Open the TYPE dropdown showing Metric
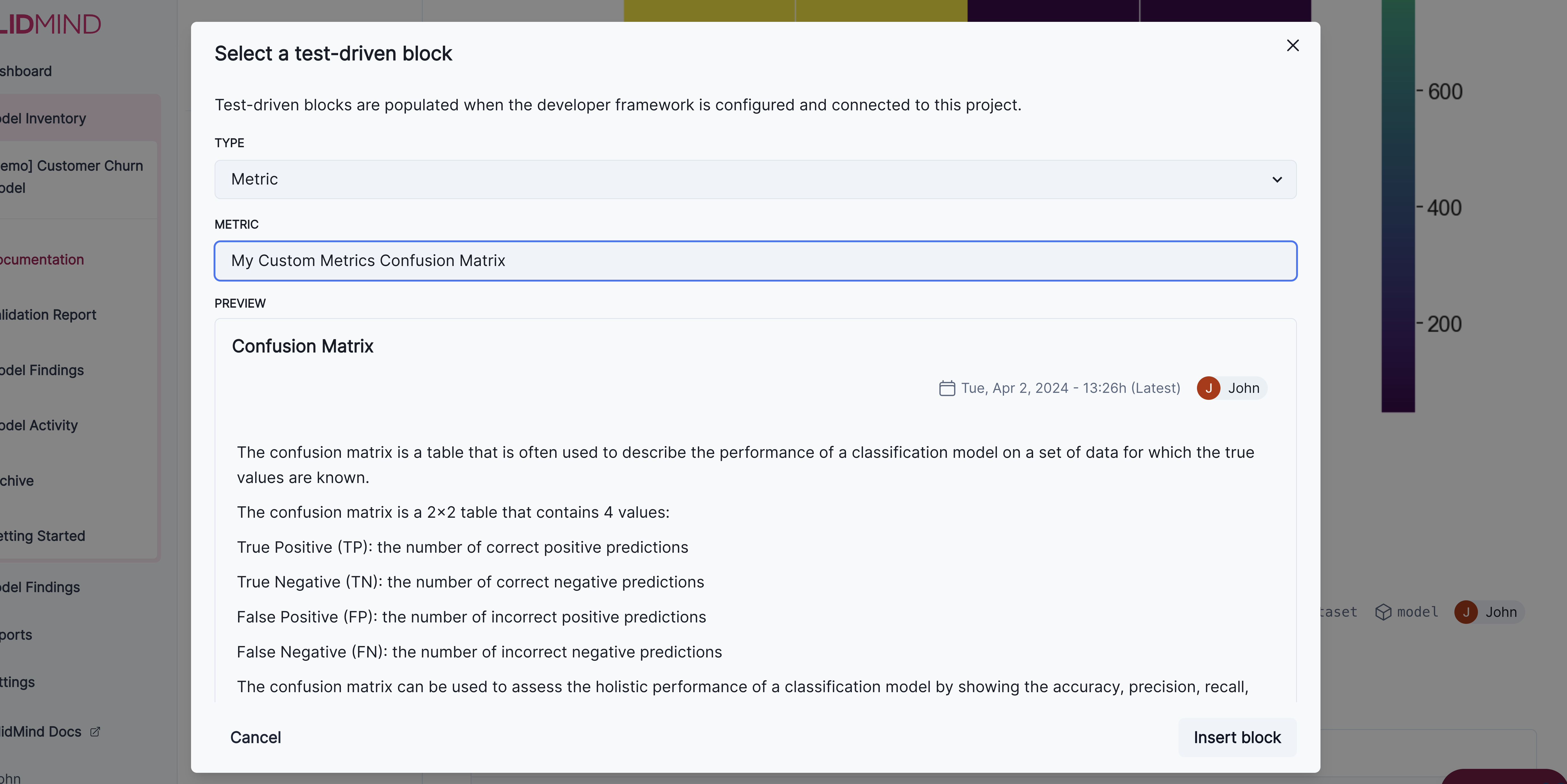The height and width of the screenshot is (784, 1567). click(754, 179)
